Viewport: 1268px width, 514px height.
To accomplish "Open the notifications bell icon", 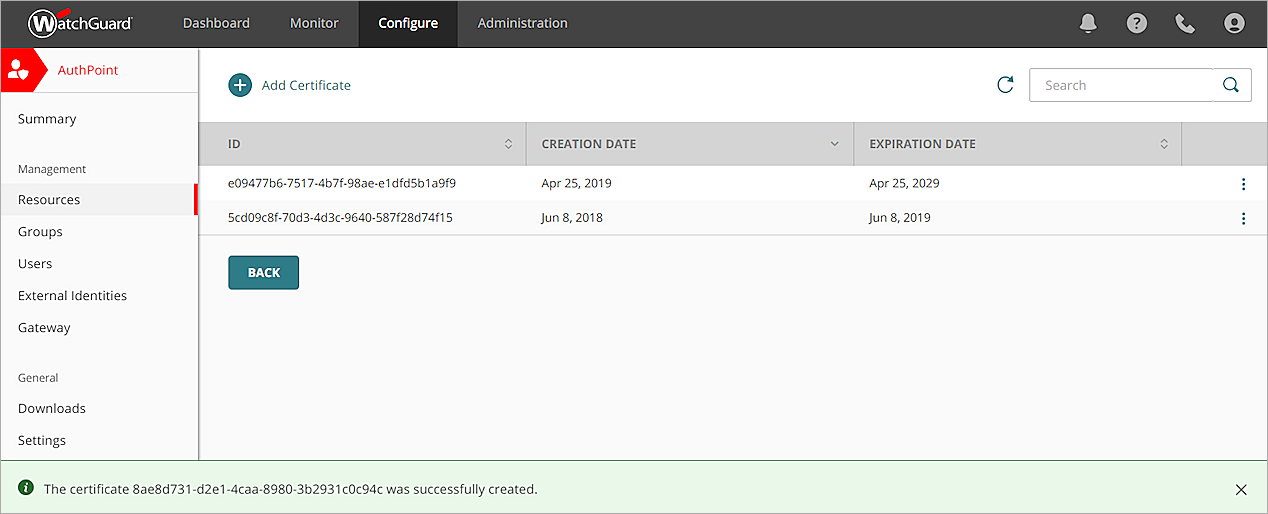I will 1089,23.
